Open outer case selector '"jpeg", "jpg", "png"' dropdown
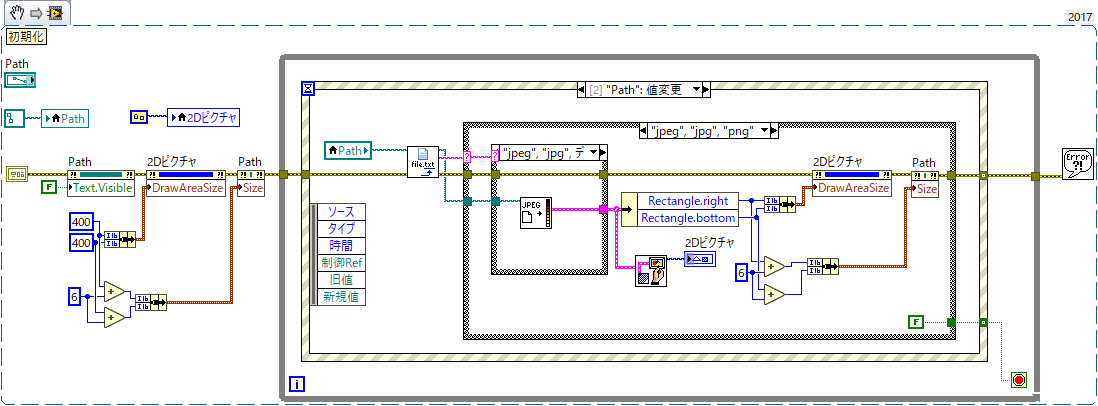This screenshot has height=406, width=1098. pos(765,130)
